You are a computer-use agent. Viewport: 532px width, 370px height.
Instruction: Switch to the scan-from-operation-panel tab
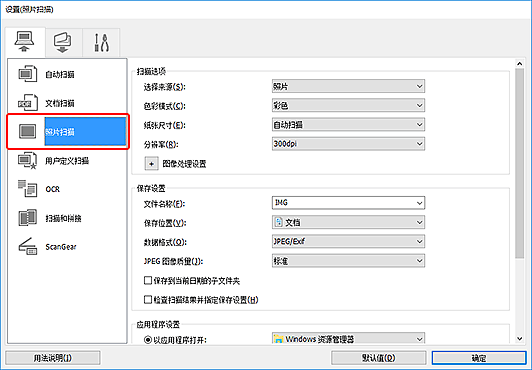click(63, 43)
